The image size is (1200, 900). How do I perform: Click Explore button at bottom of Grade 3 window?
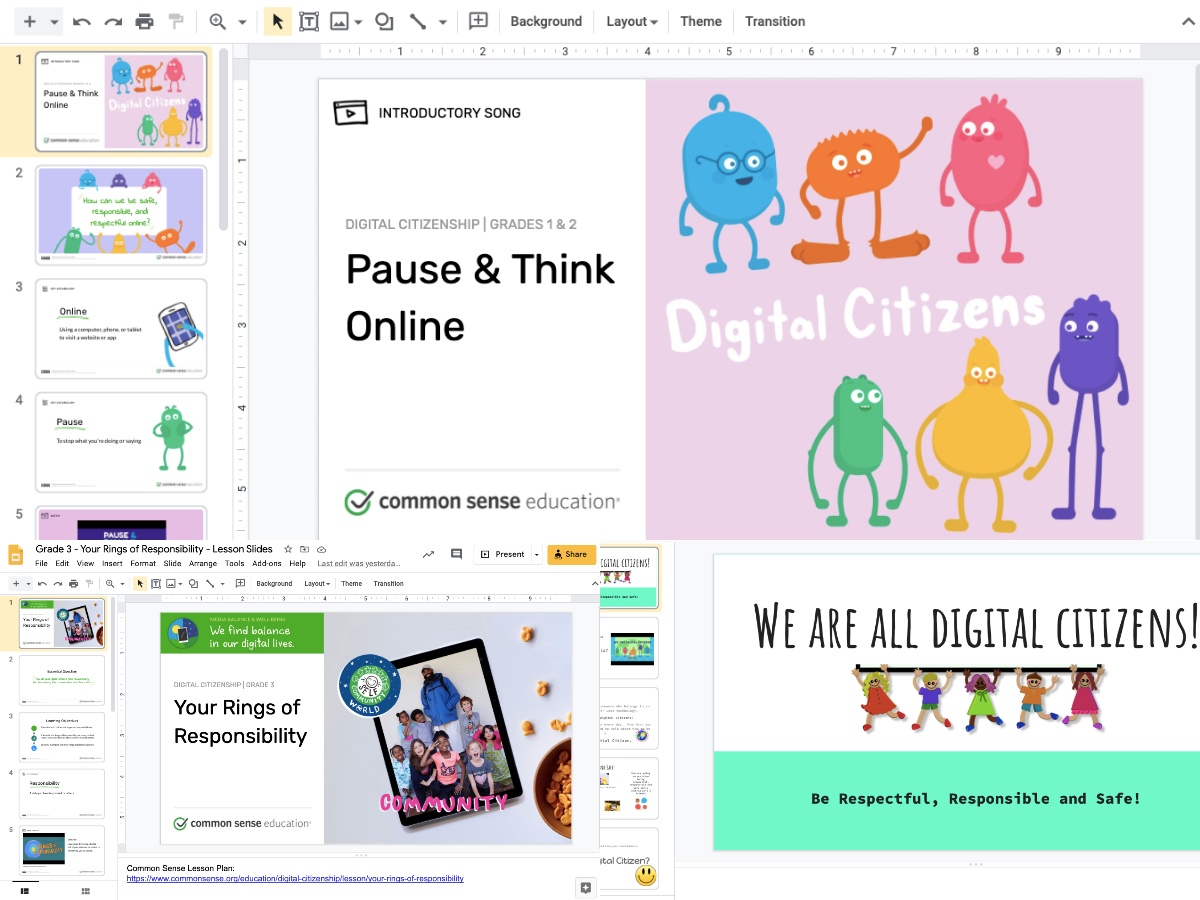[586, 888]
